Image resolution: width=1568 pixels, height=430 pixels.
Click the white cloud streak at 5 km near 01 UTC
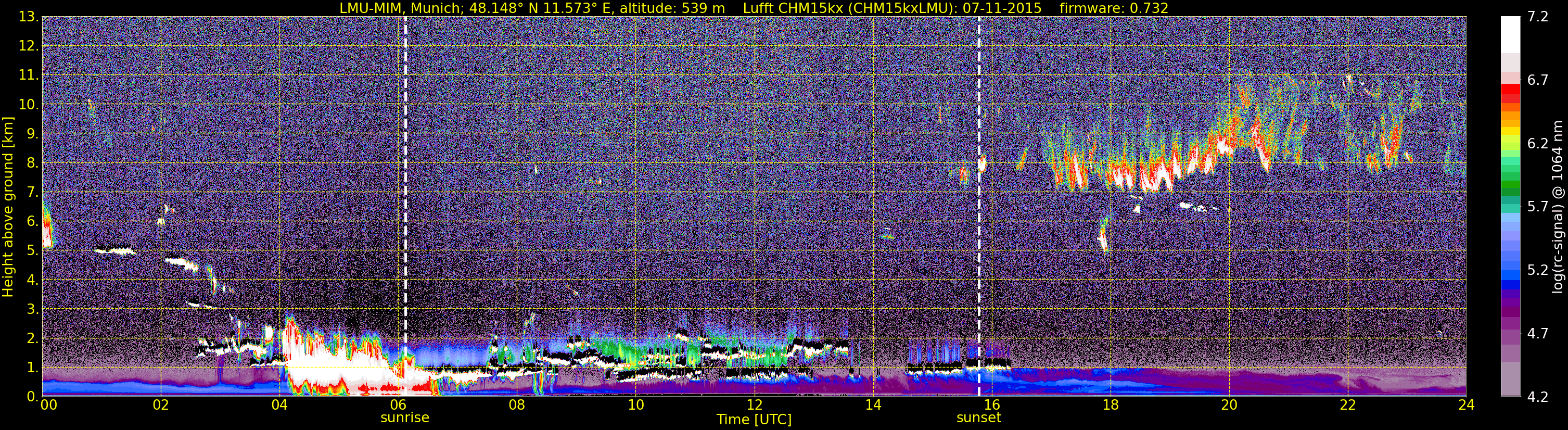[x=116, y=250]
